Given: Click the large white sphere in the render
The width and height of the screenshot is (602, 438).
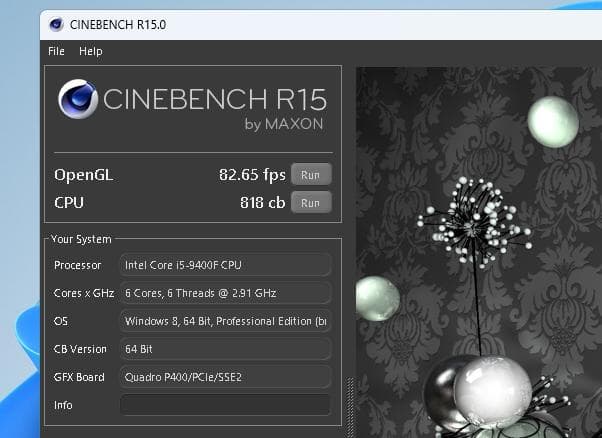Looking at the screenshot, I should (x=492, y=390).
